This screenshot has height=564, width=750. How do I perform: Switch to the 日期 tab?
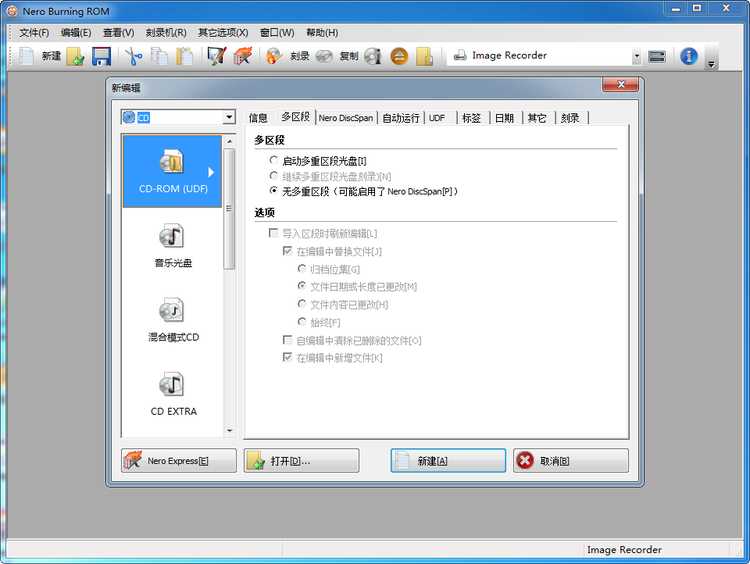click(x=504, y=118)
